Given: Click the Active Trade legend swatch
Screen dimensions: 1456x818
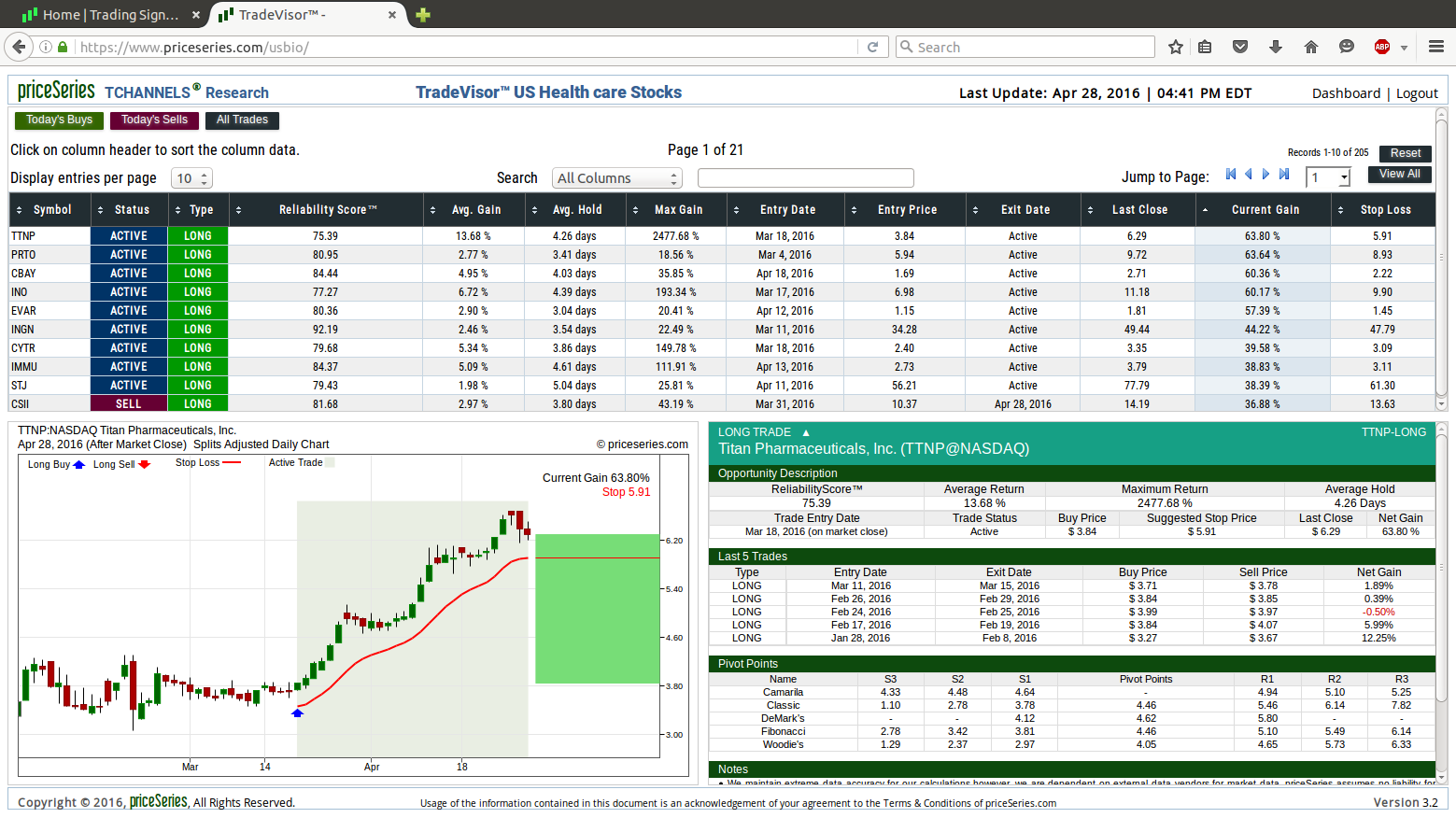Looking at the screenshot, I should click(329, 462).
